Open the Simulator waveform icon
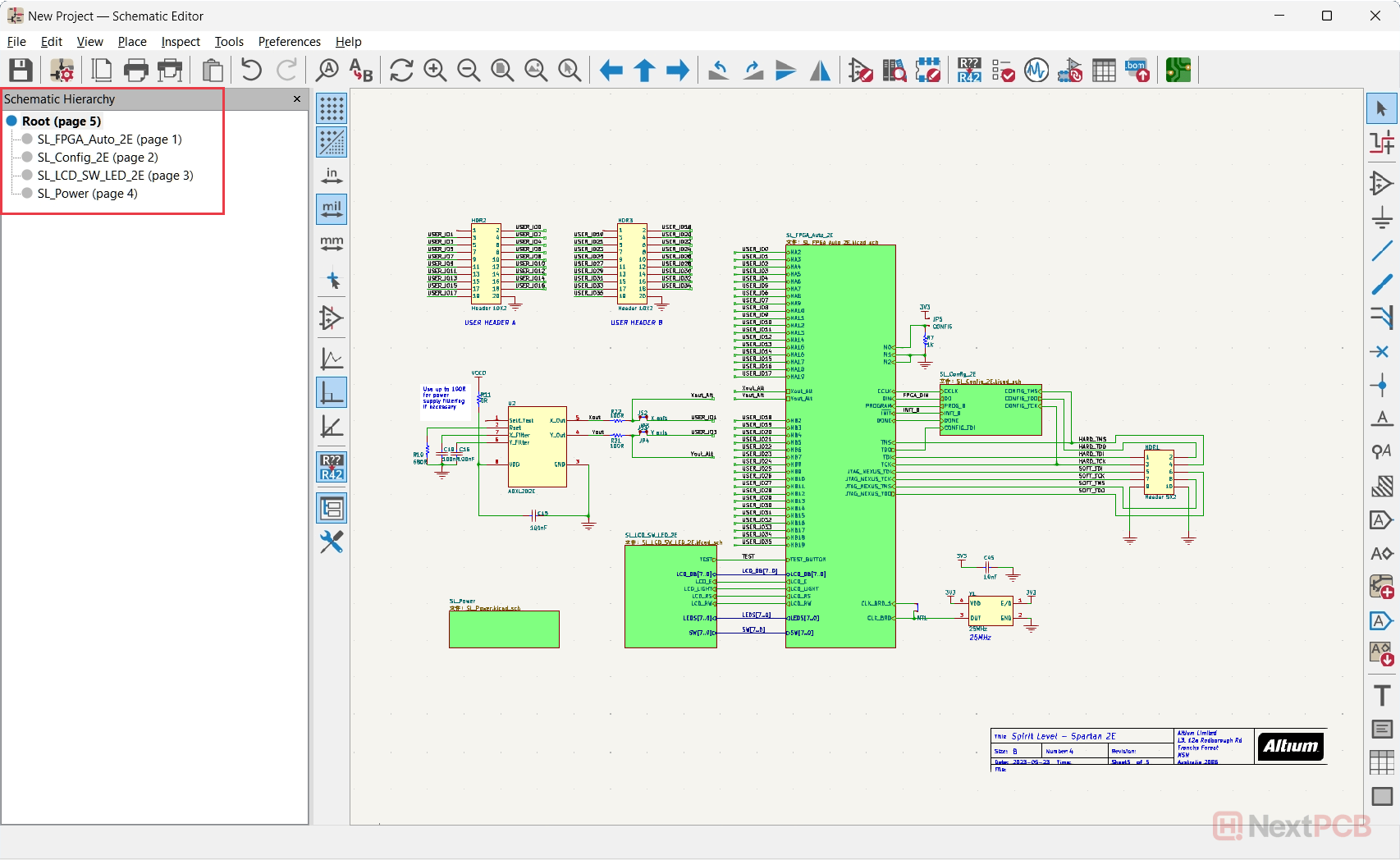Viewport: 1400px width, 860px height. 1036,71
